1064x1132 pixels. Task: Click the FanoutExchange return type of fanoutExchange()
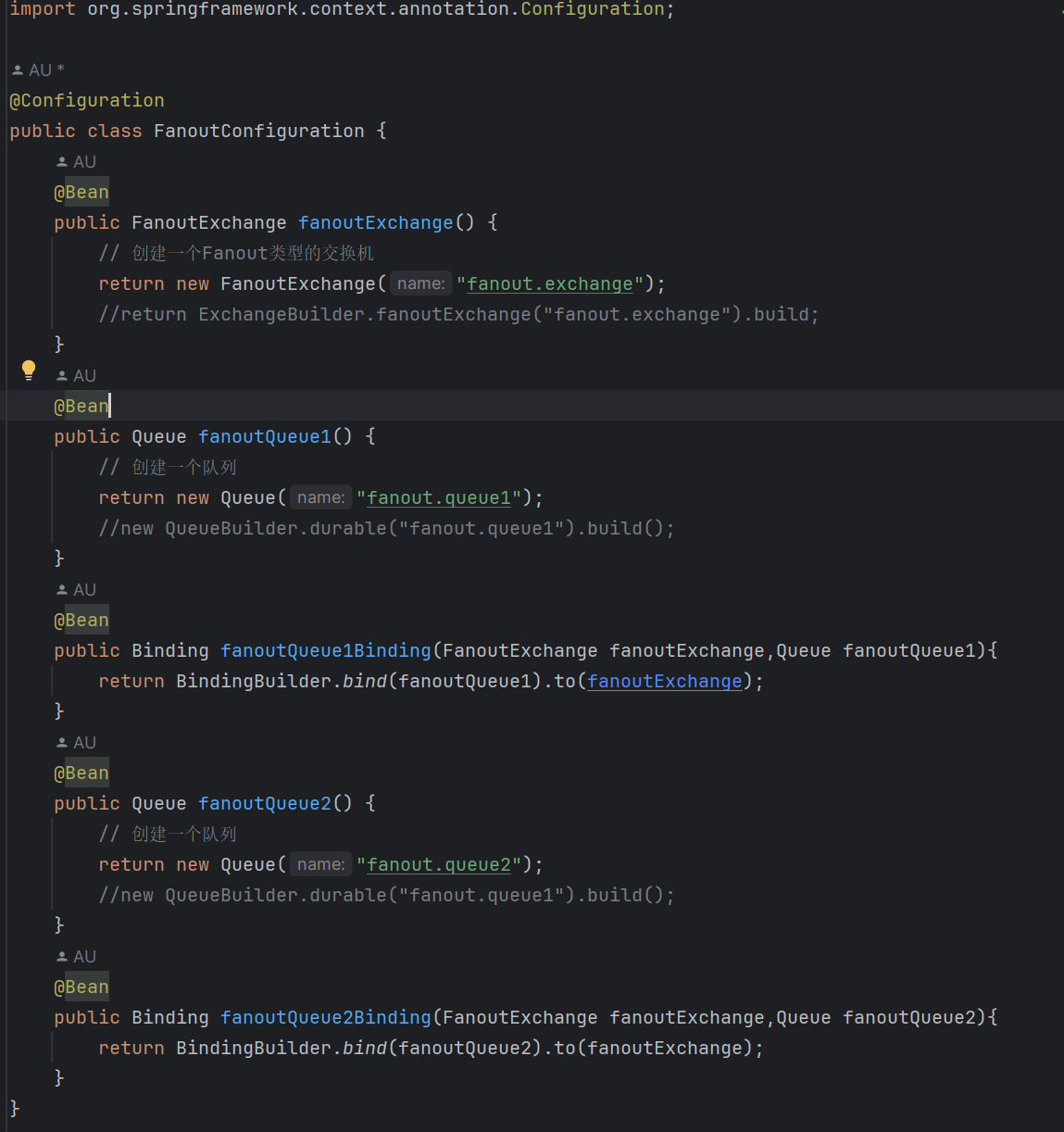(x=209, y=222)
